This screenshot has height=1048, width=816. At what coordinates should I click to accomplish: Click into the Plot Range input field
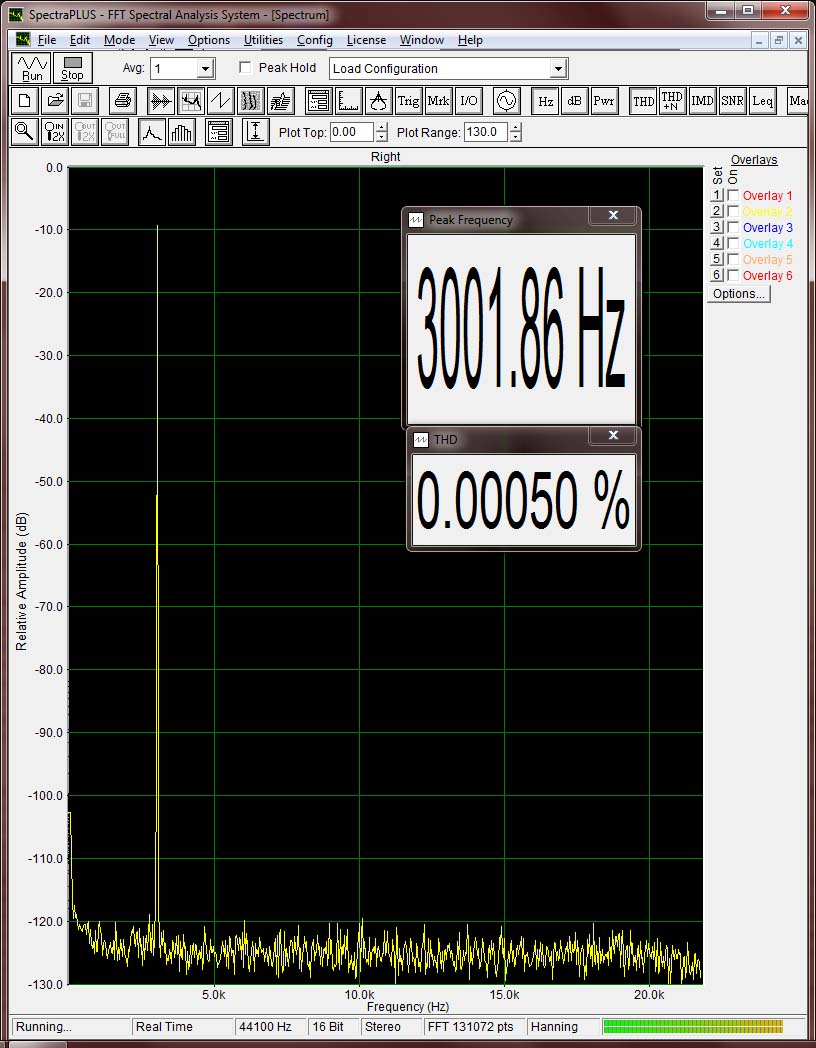click(485, 132)
